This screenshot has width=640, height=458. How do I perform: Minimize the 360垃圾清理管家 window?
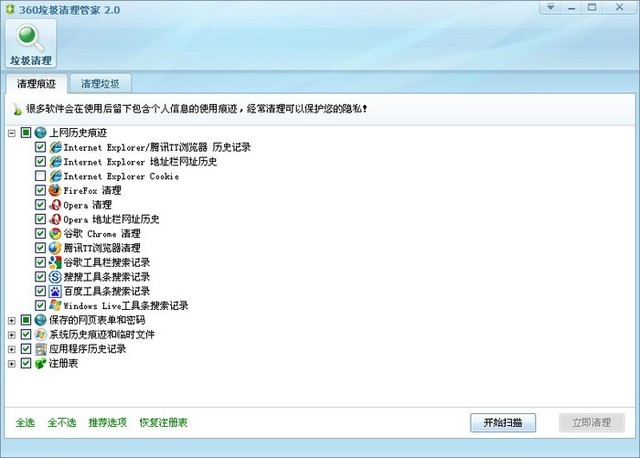(571, 7)
